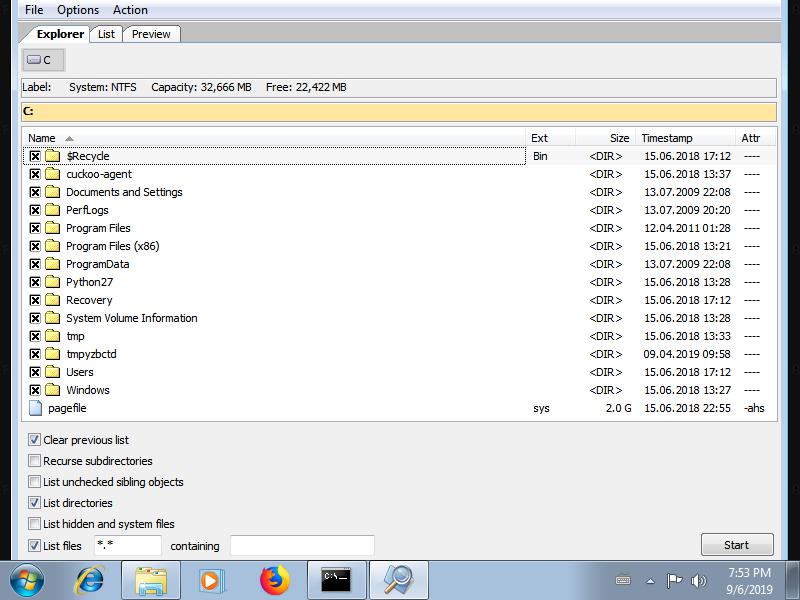Sort by the Name column header
Viewport: 800px width, 600px height.
pyautogui.click(x=42, y=138)
